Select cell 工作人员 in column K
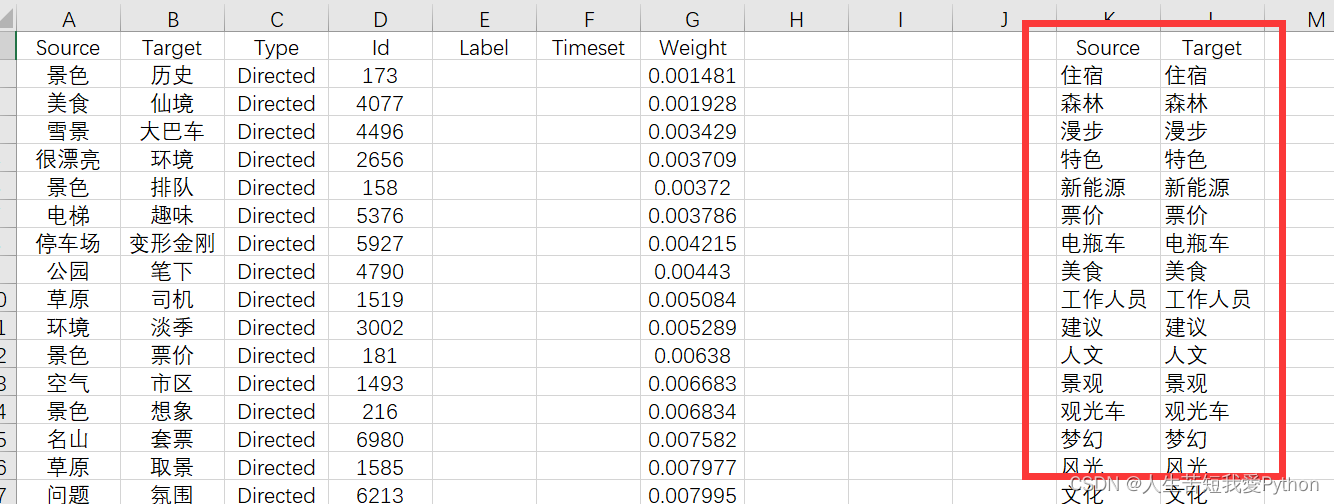Image resolution: width=1334 pixels, height=504 pixels. click(x=1108, y=299)
